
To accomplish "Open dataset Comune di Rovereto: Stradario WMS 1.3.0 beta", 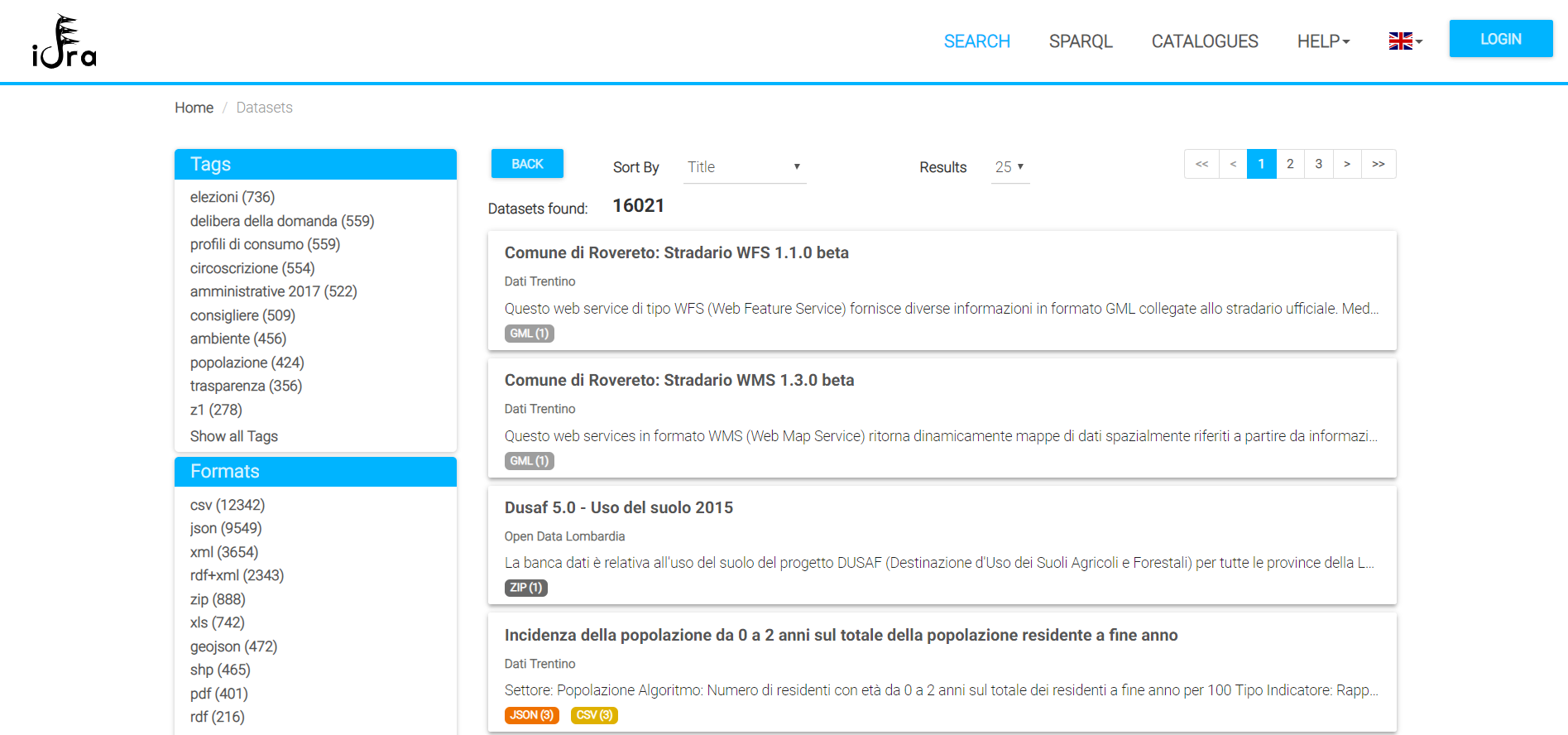I will (679, 380).
